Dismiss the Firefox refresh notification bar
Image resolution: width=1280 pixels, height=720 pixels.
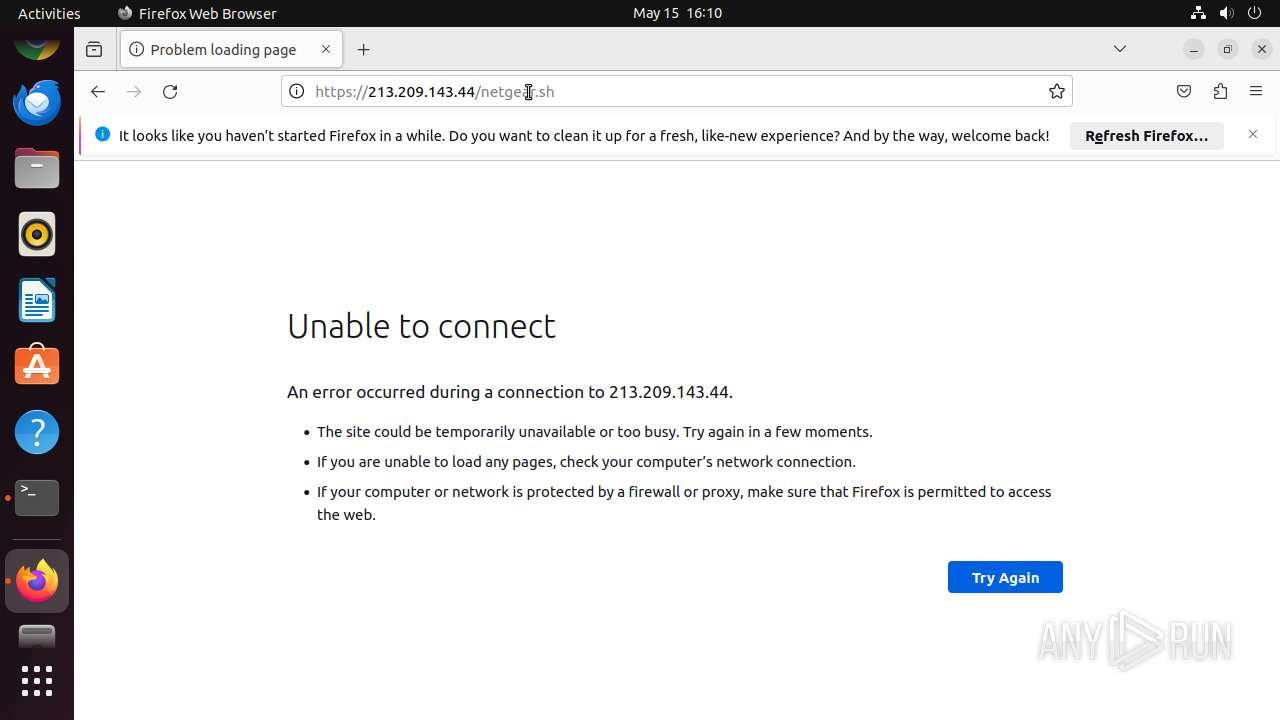point(1253,134)
